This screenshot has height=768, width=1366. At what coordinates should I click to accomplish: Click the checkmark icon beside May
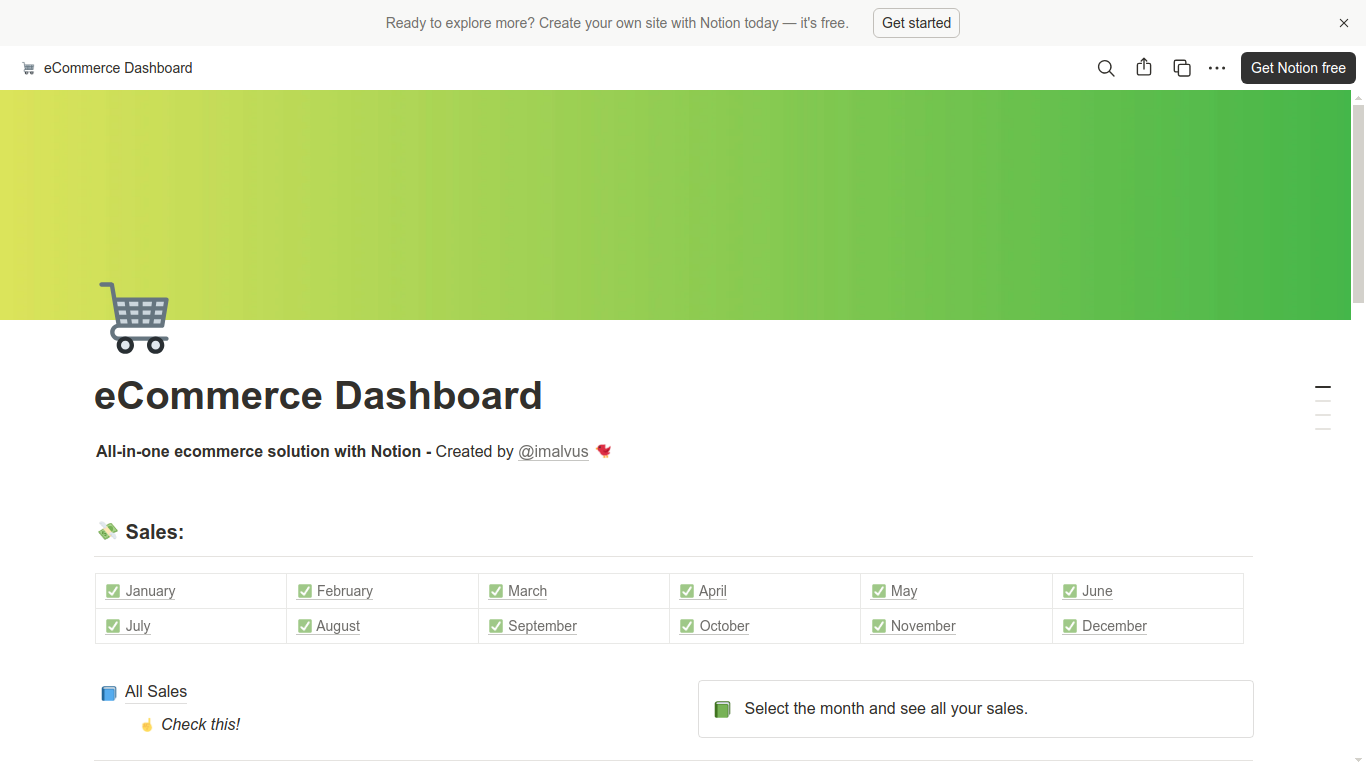pos(879,591)
